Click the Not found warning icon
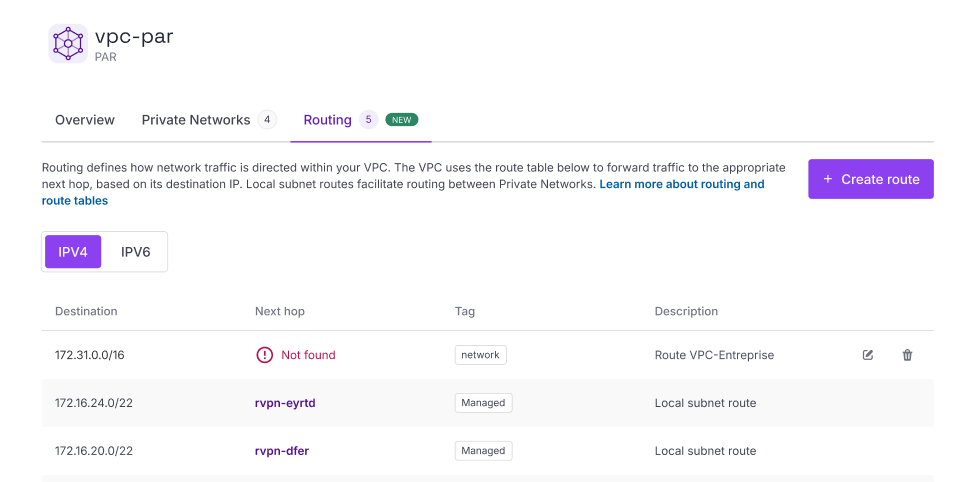This screenshot has width=959, height=482. [x=264, y=355]
